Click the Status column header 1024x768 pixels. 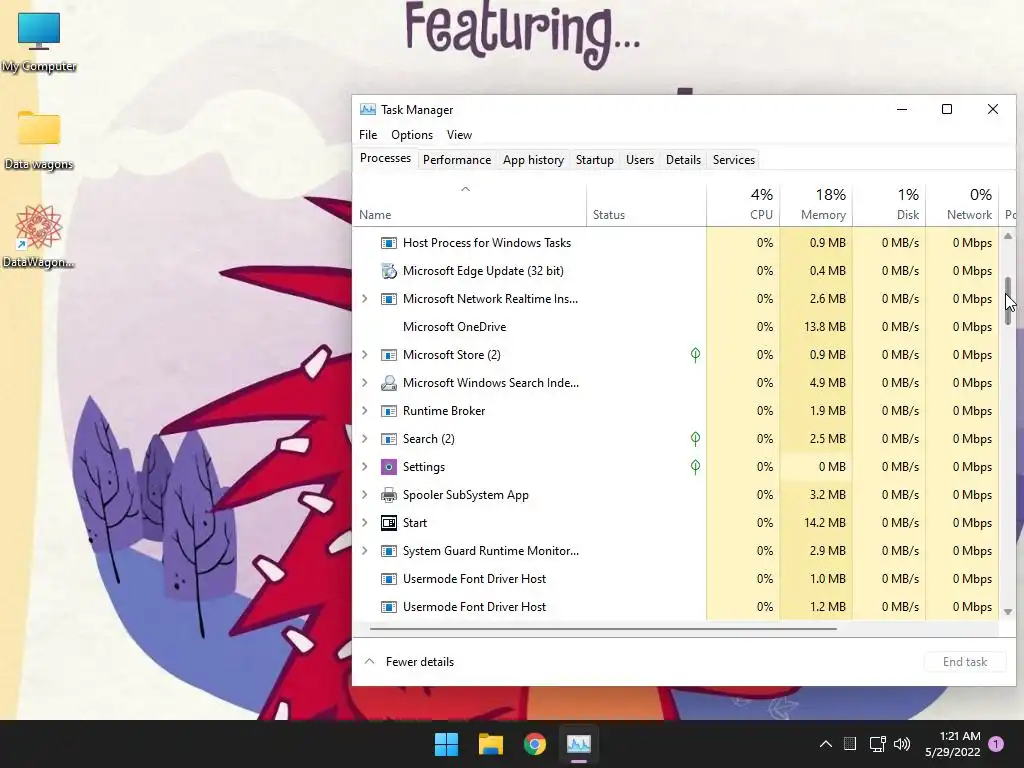[x=647, y=206]
